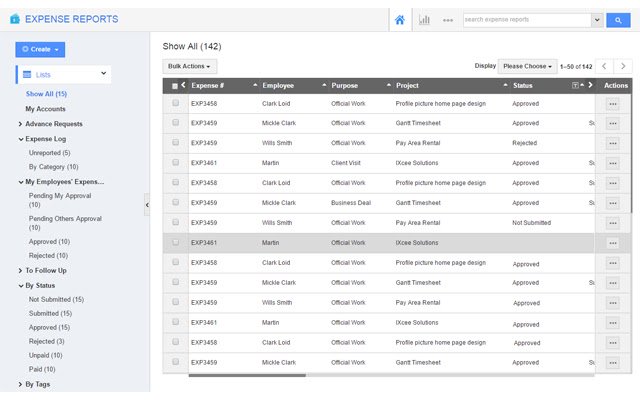
Task: Open the header three-dots more menu
Action: [448, 20]
